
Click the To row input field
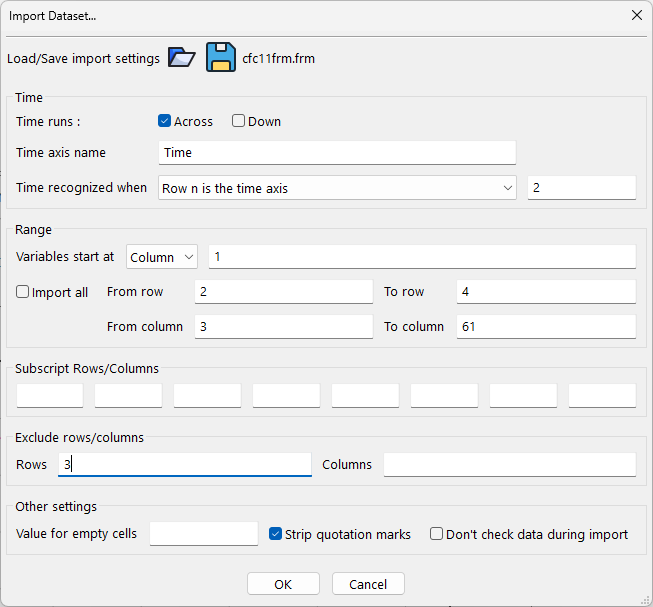545,292
